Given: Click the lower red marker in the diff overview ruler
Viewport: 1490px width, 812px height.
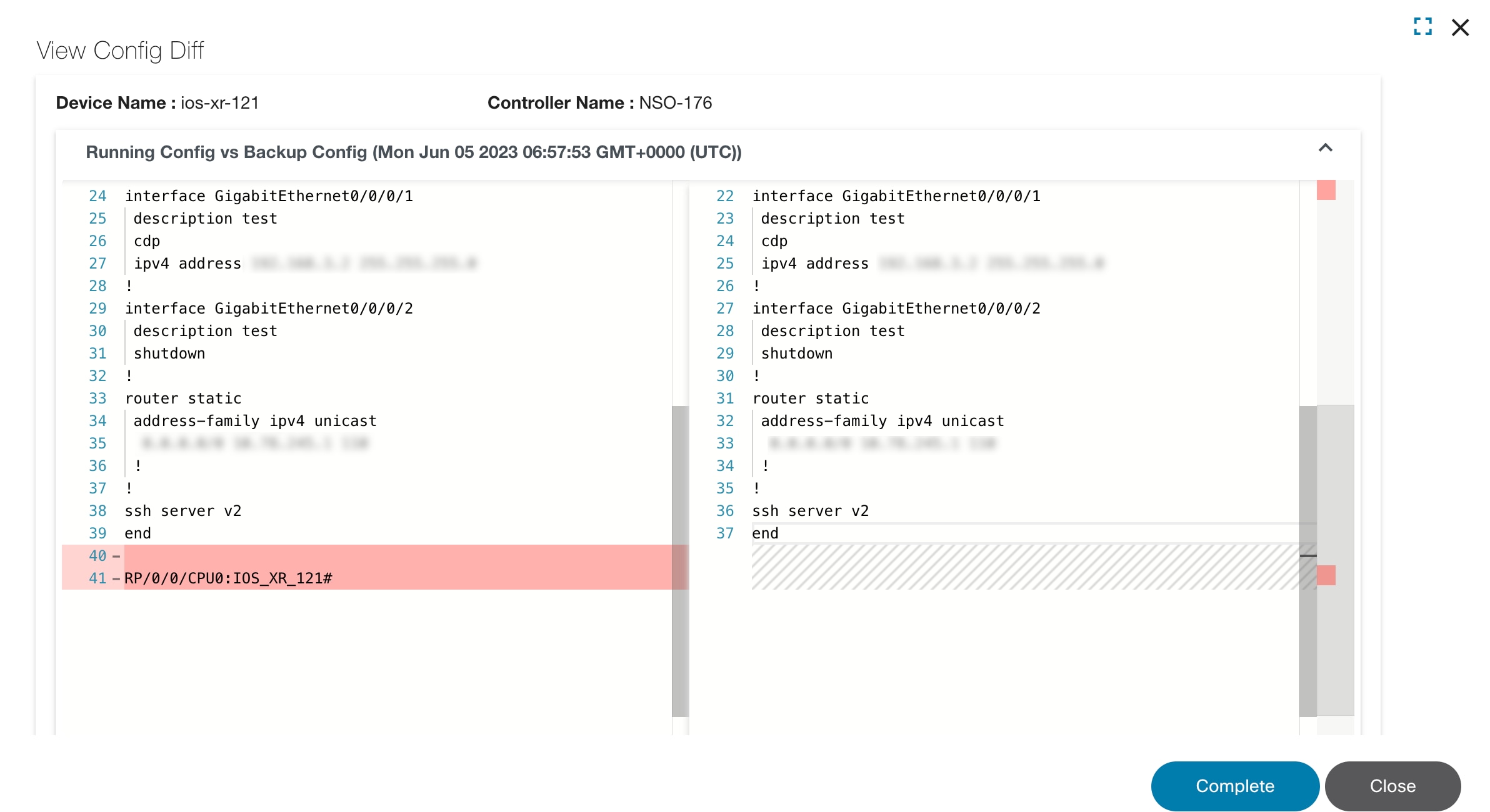Looking at the screenshot, I should 1326,575.
